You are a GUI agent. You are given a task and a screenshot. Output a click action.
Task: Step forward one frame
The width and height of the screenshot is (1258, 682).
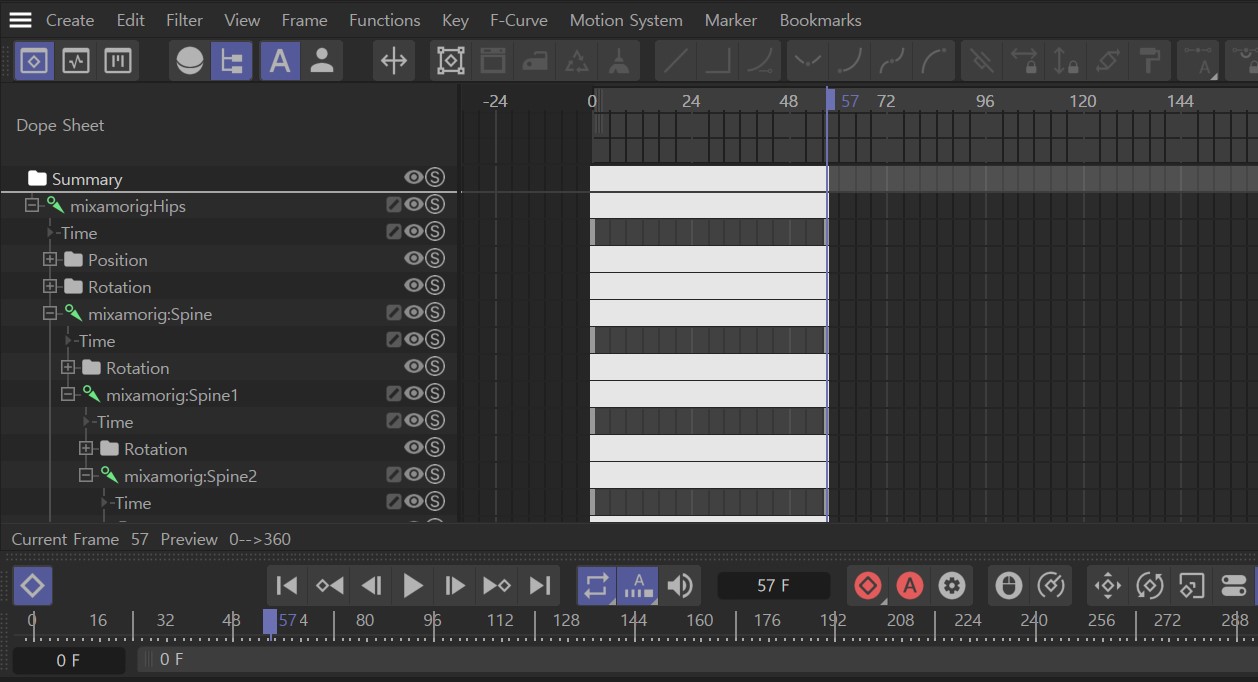click(455, 585)
